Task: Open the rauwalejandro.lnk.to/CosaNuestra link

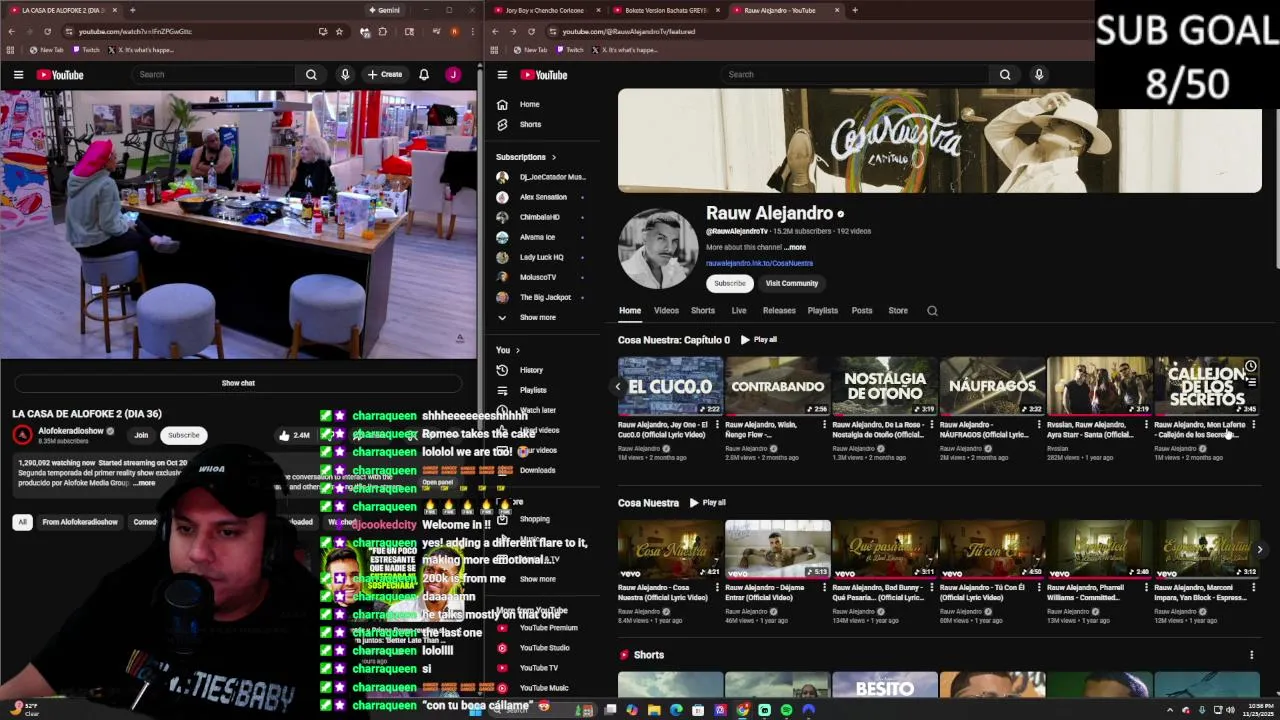Action: coord(759,263)
